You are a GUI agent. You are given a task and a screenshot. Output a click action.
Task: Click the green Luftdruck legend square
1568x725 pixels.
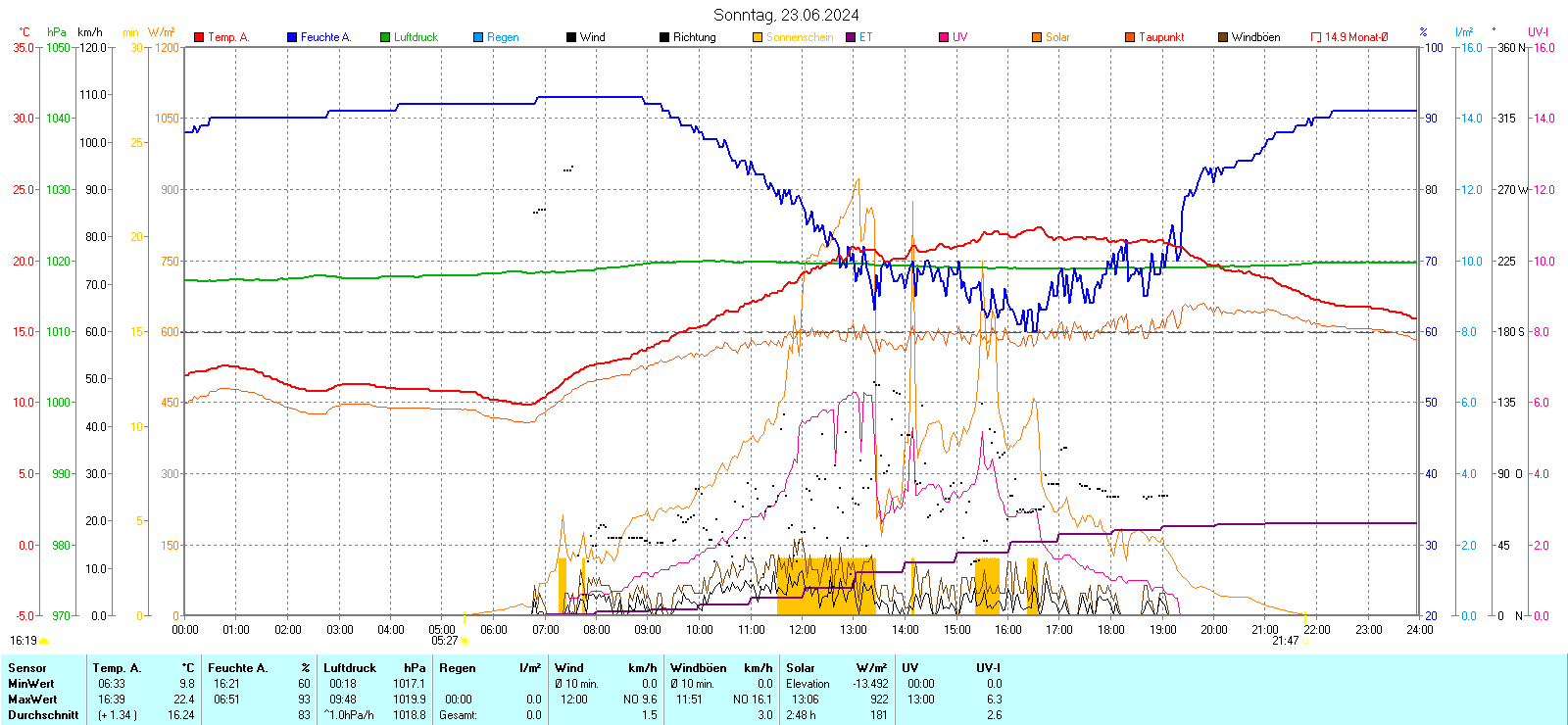pyautogui.click(x=385, y=37)
